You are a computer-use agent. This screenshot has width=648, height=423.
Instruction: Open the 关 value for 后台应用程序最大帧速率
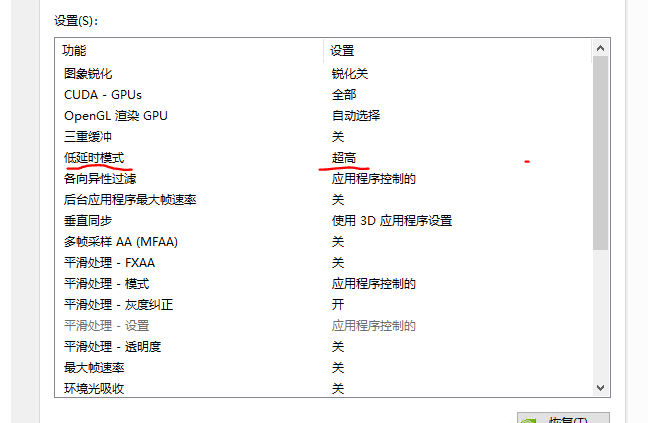(x=338, y=200)
